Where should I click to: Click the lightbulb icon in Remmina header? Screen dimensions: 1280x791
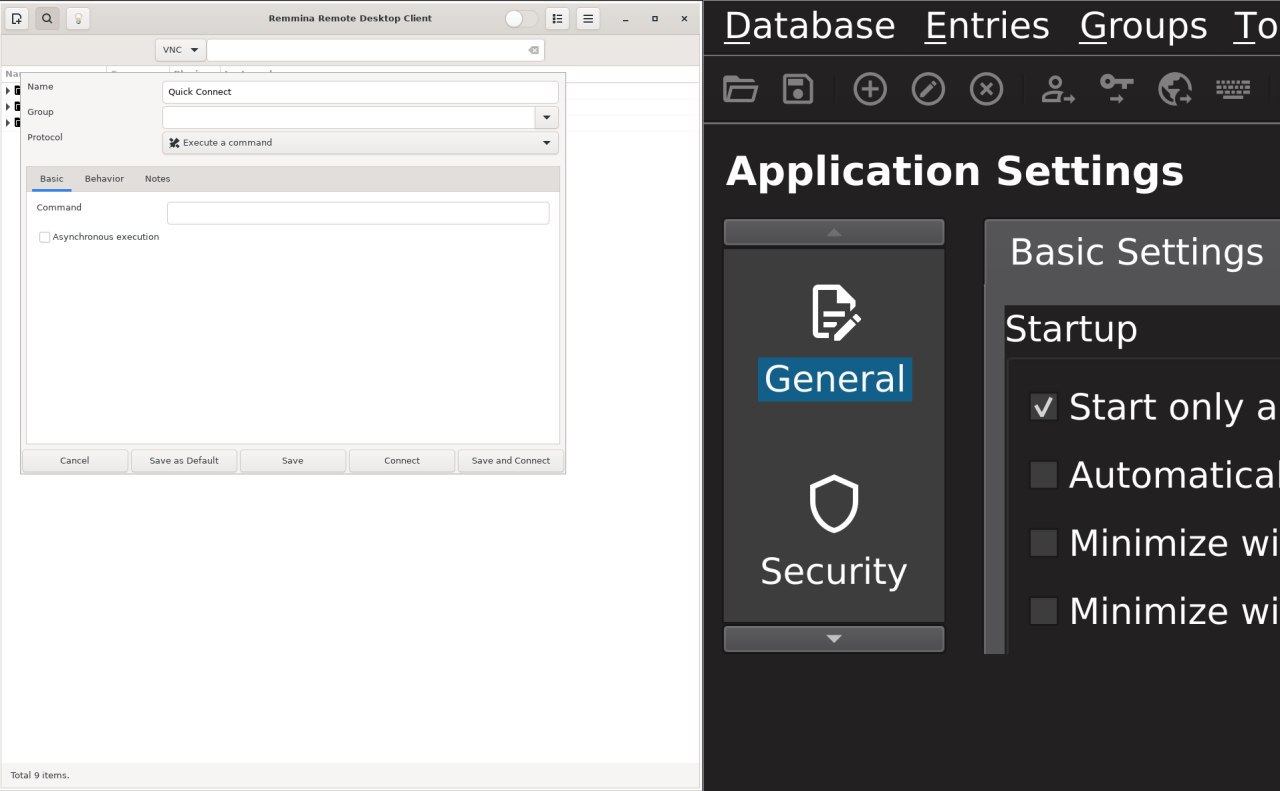tap(78, 18)
